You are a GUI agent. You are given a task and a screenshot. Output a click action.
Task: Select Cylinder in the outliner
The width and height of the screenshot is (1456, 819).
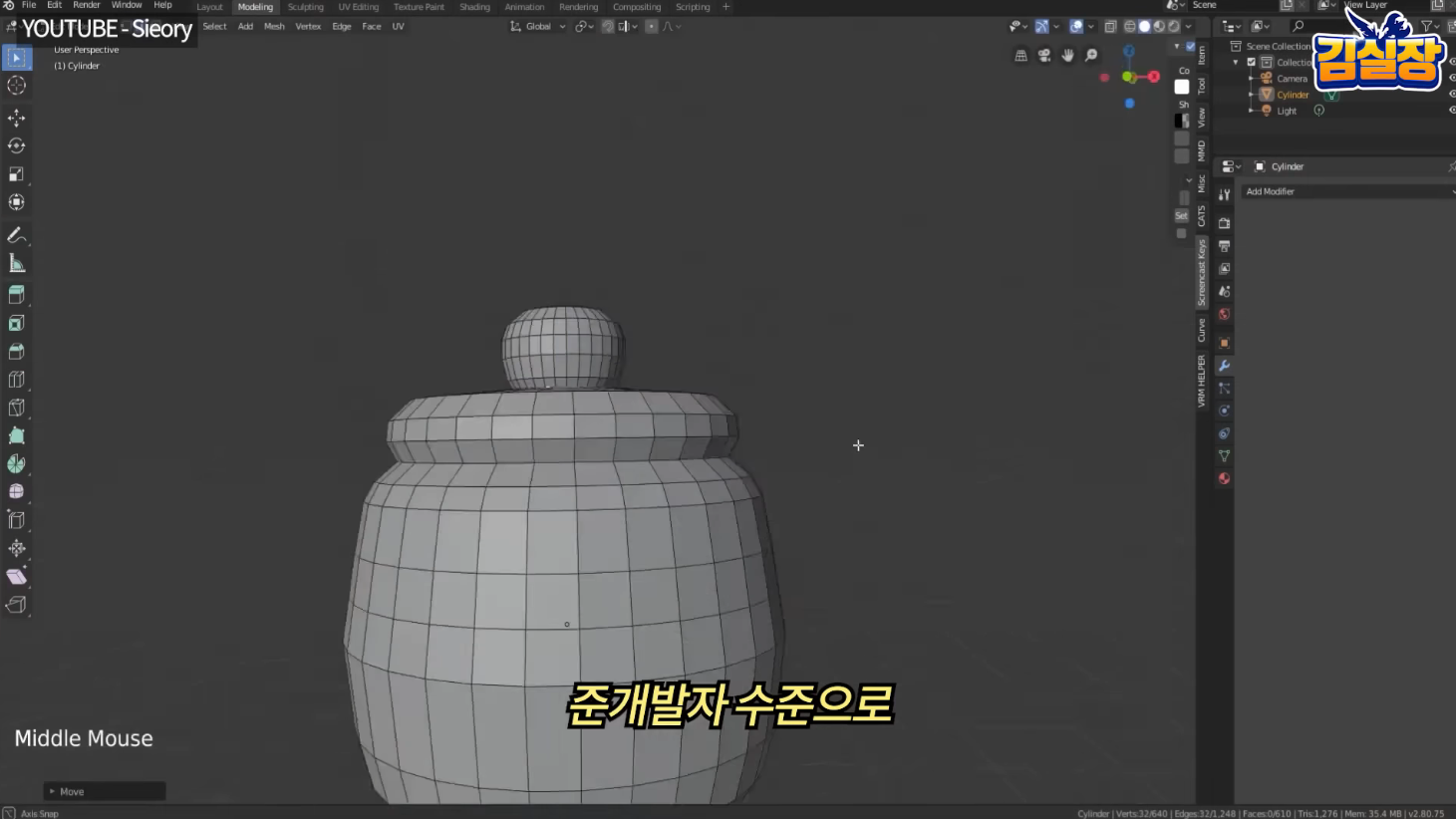[x=1294, y=95]
